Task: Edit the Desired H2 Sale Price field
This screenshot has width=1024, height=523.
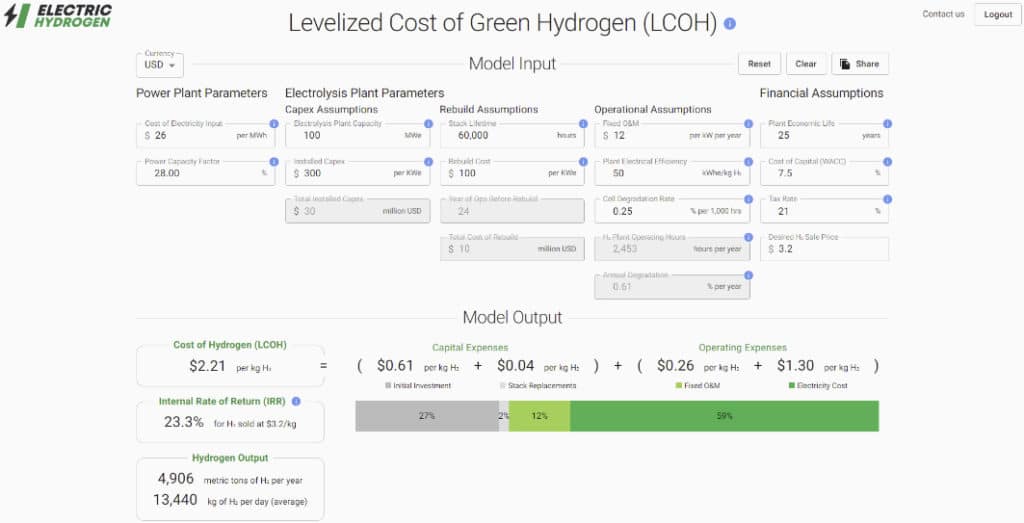Action: [x=824, y=249]
